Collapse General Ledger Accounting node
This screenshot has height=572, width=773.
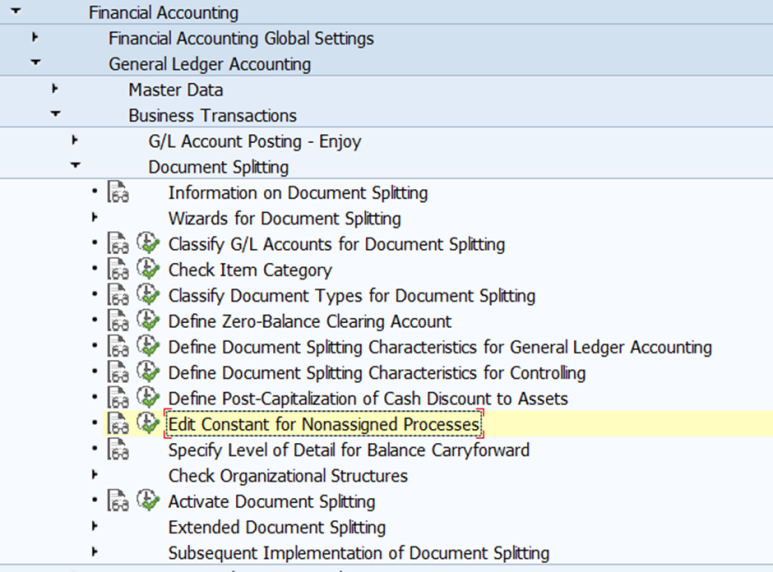35,62
